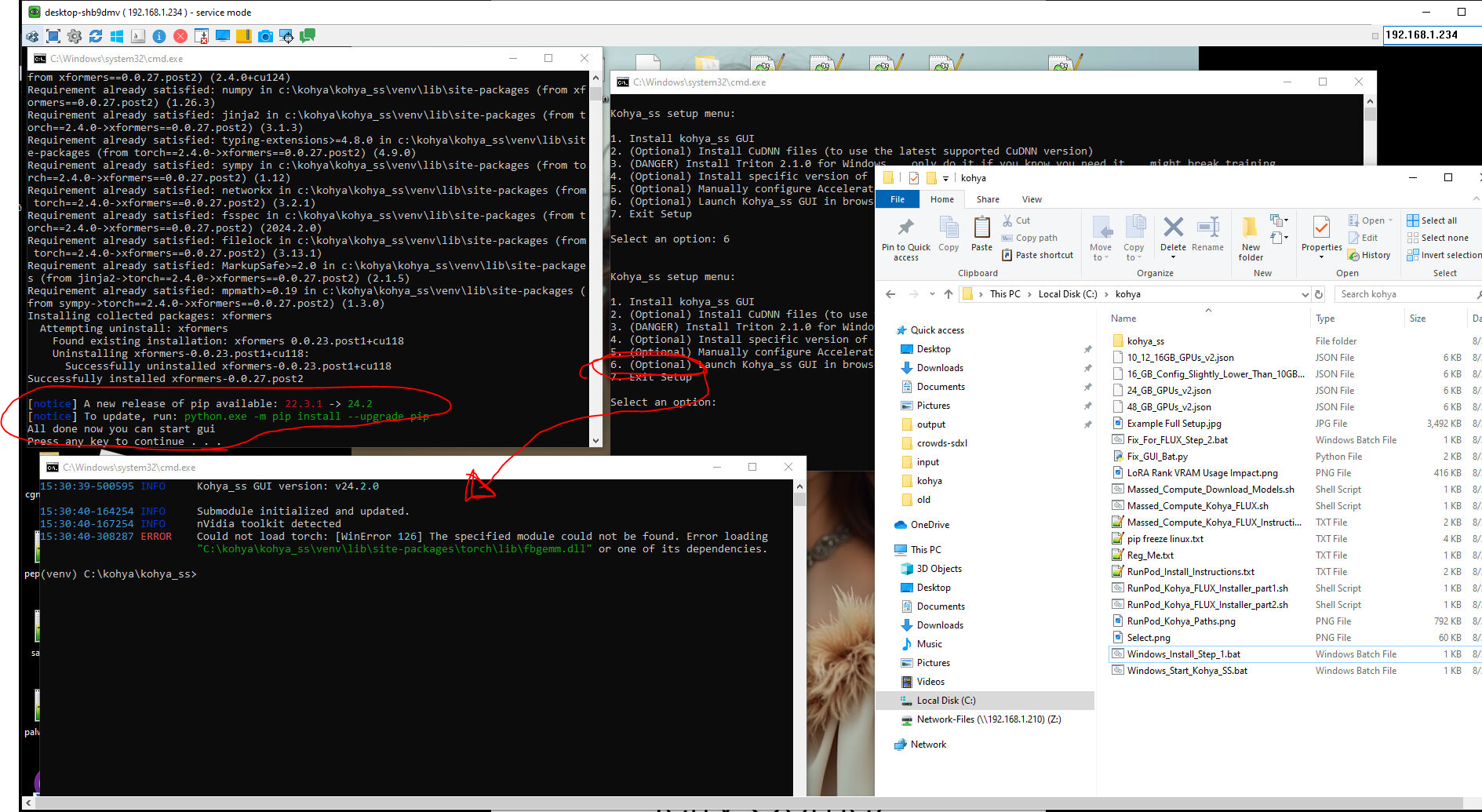The image size is (1482, 812).
Task: Click the address bar refresh icon
Action: [1319, 294]
